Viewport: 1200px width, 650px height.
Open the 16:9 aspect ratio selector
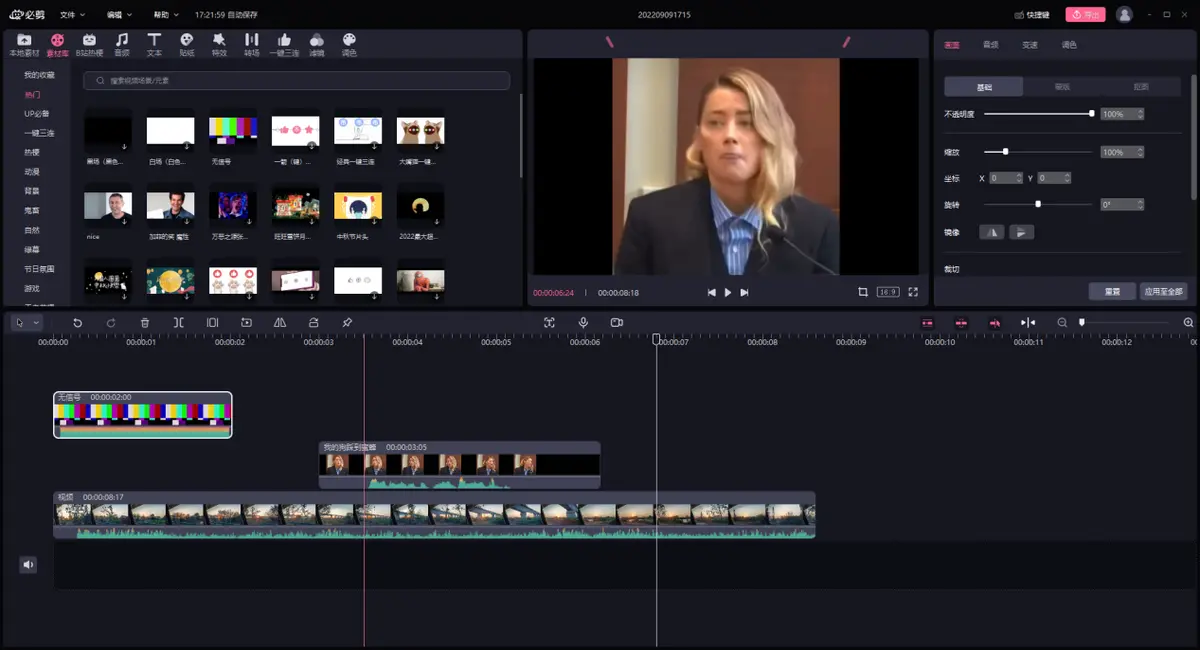[887, 292]
